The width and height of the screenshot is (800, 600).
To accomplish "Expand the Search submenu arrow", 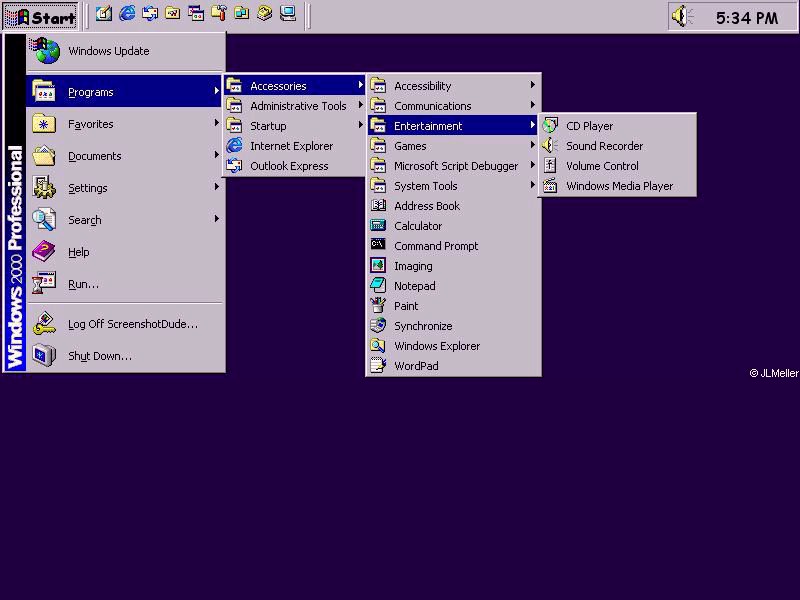I will click(216, 219).
